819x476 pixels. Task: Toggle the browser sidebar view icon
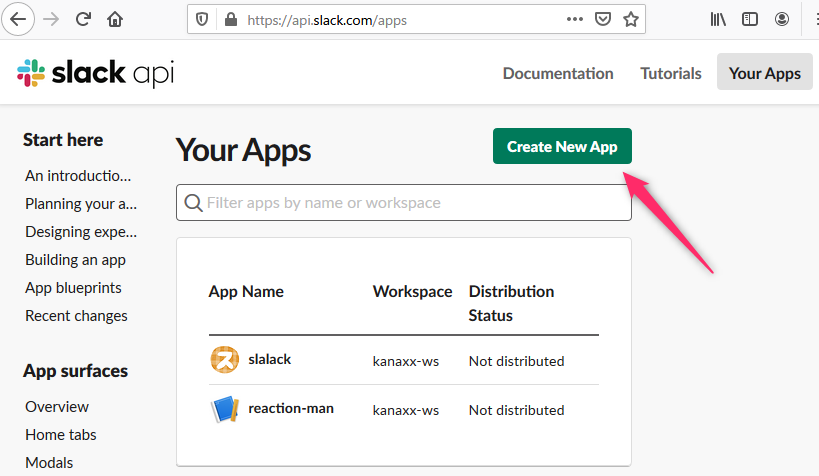click(x=750, y=19)
